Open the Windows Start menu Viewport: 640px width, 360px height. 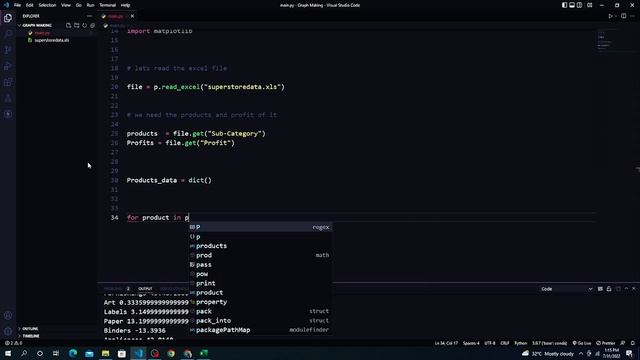pos(8,353)
